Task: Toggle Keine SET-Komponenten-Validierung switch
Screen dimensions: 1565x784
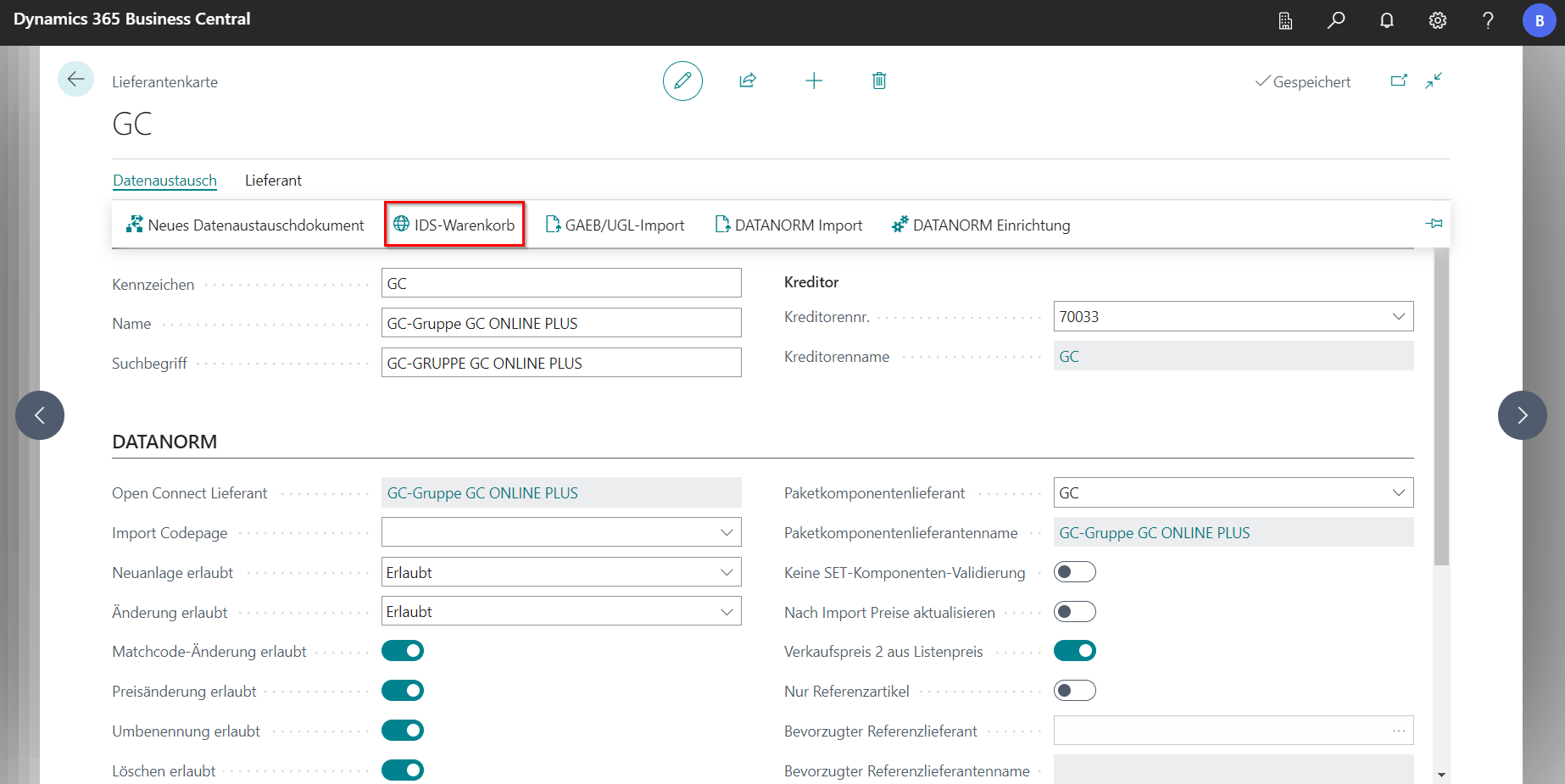Action: click(x=1074, y=572)
